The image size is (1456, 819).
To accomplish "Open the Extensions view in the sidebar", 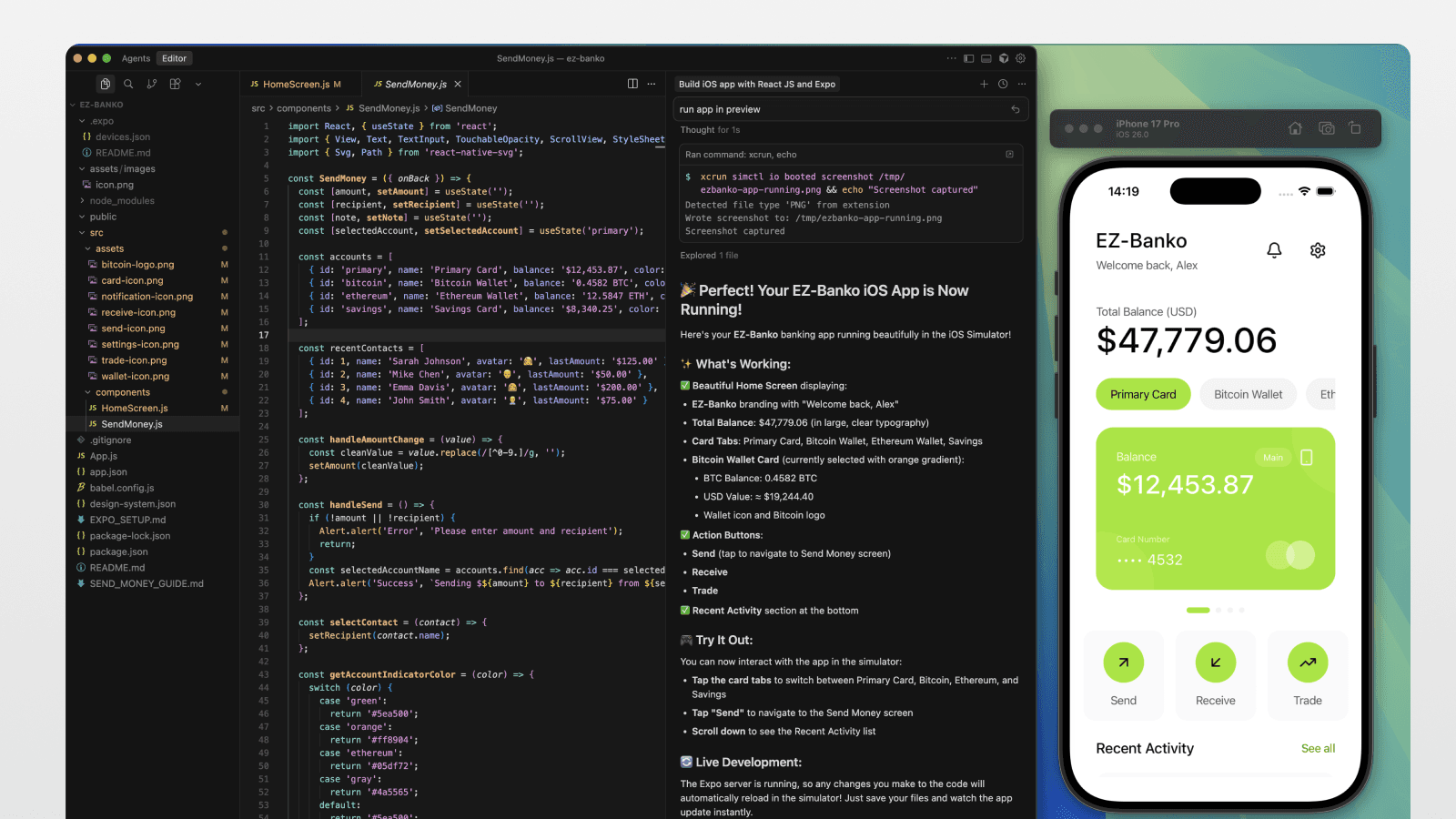I will point(174,84).
